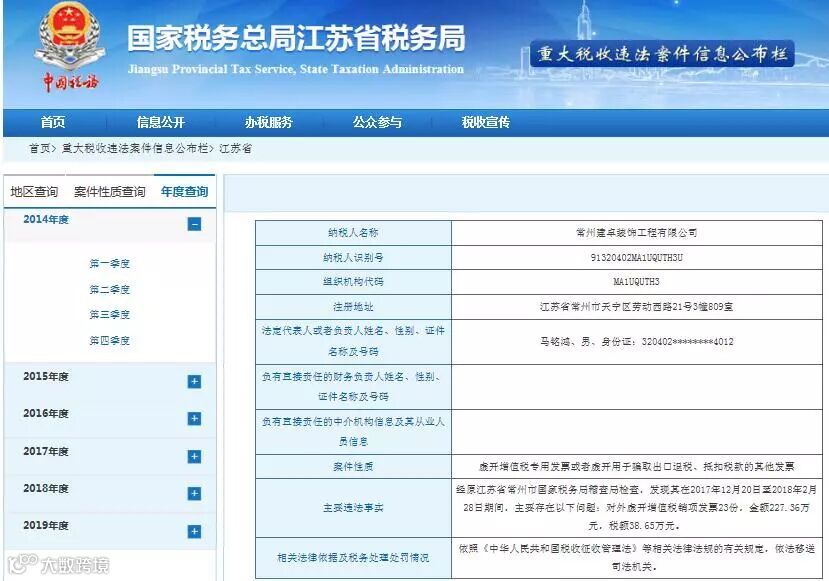This screenshot has width=829, height=581.
Task: Switch to the 案件性质查询 tab
Action: pyautogui.click(x=109, y=192)
